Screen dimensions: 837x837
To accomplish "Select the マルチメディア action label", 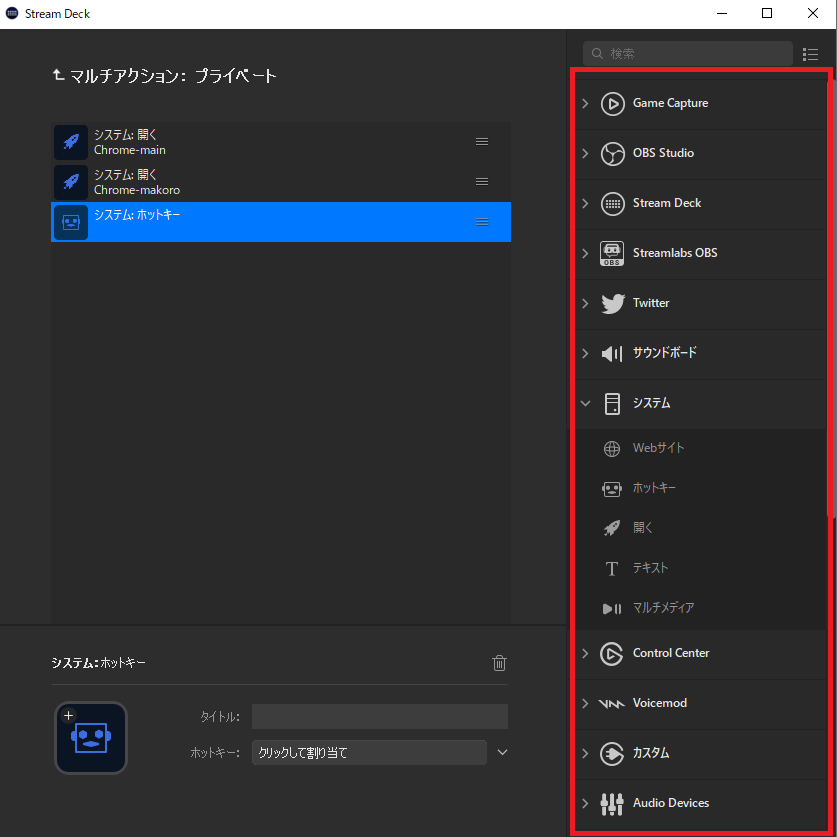I will coord(663,609).
